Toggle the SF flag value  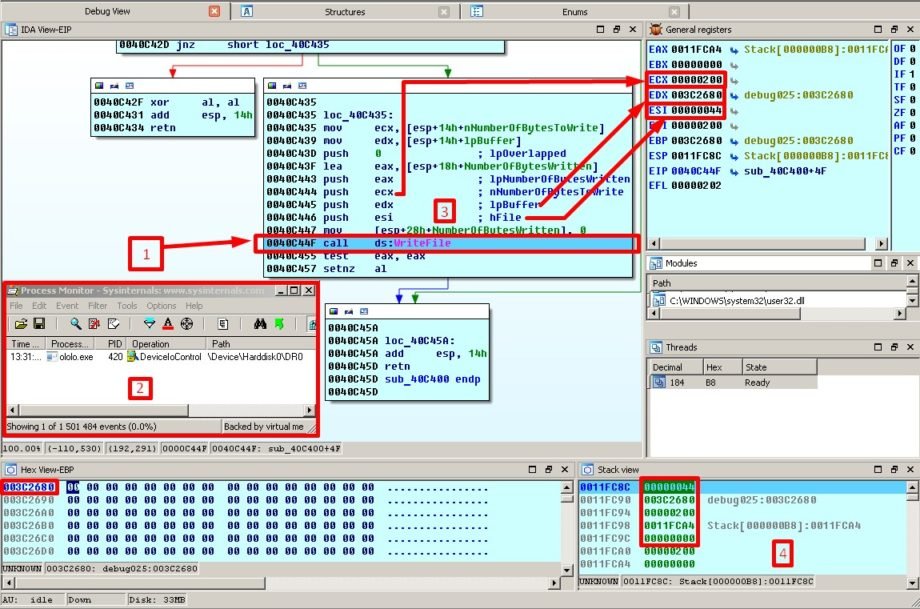coord(912,100)
